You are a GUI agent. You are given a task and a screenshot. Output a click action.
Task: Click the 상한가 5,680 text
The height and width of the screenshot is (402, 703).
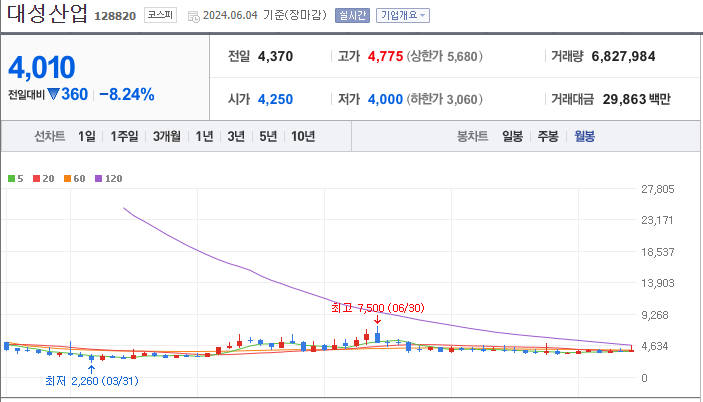(444, 56)
